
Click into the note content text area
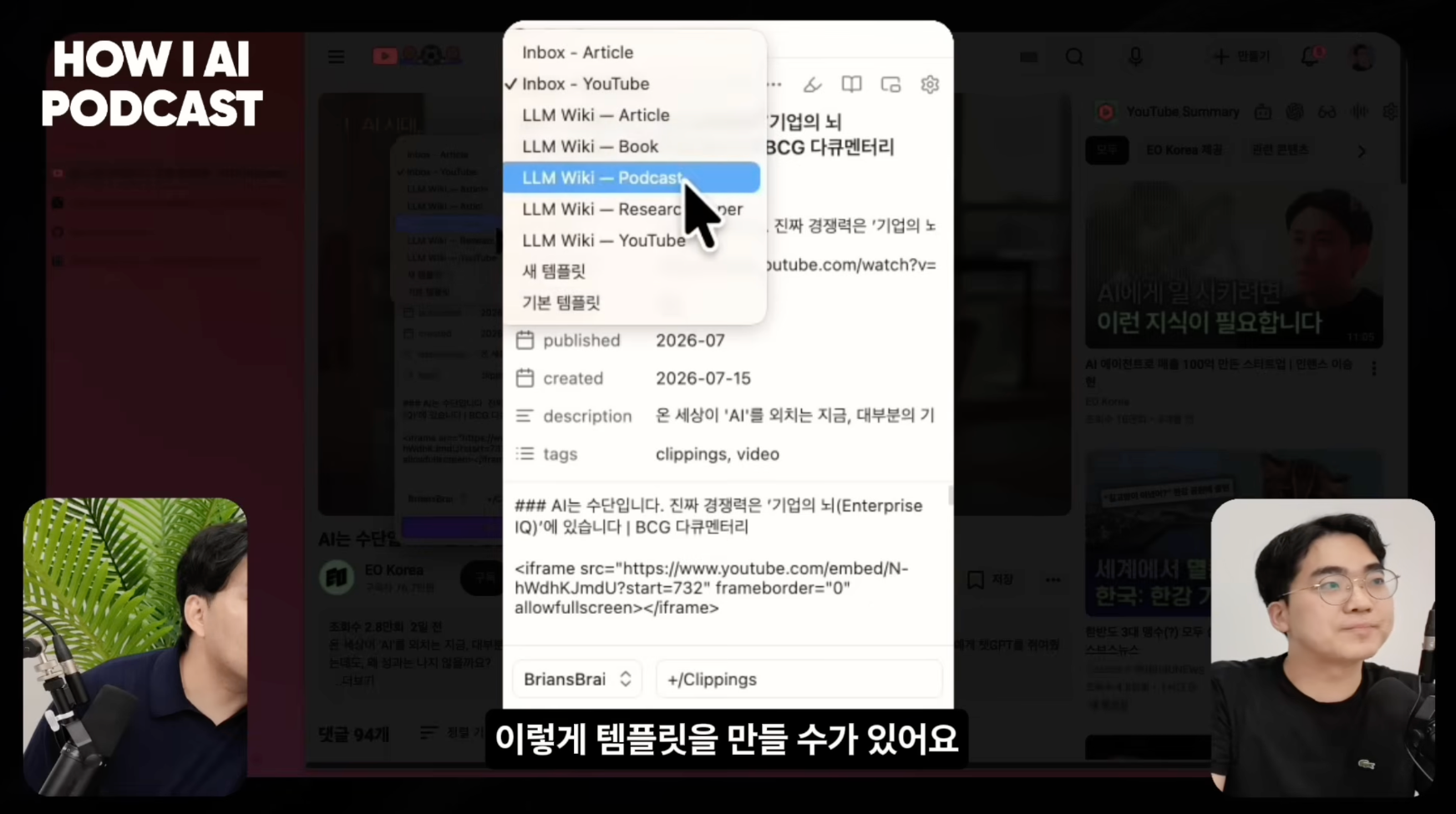pos(727,558)
